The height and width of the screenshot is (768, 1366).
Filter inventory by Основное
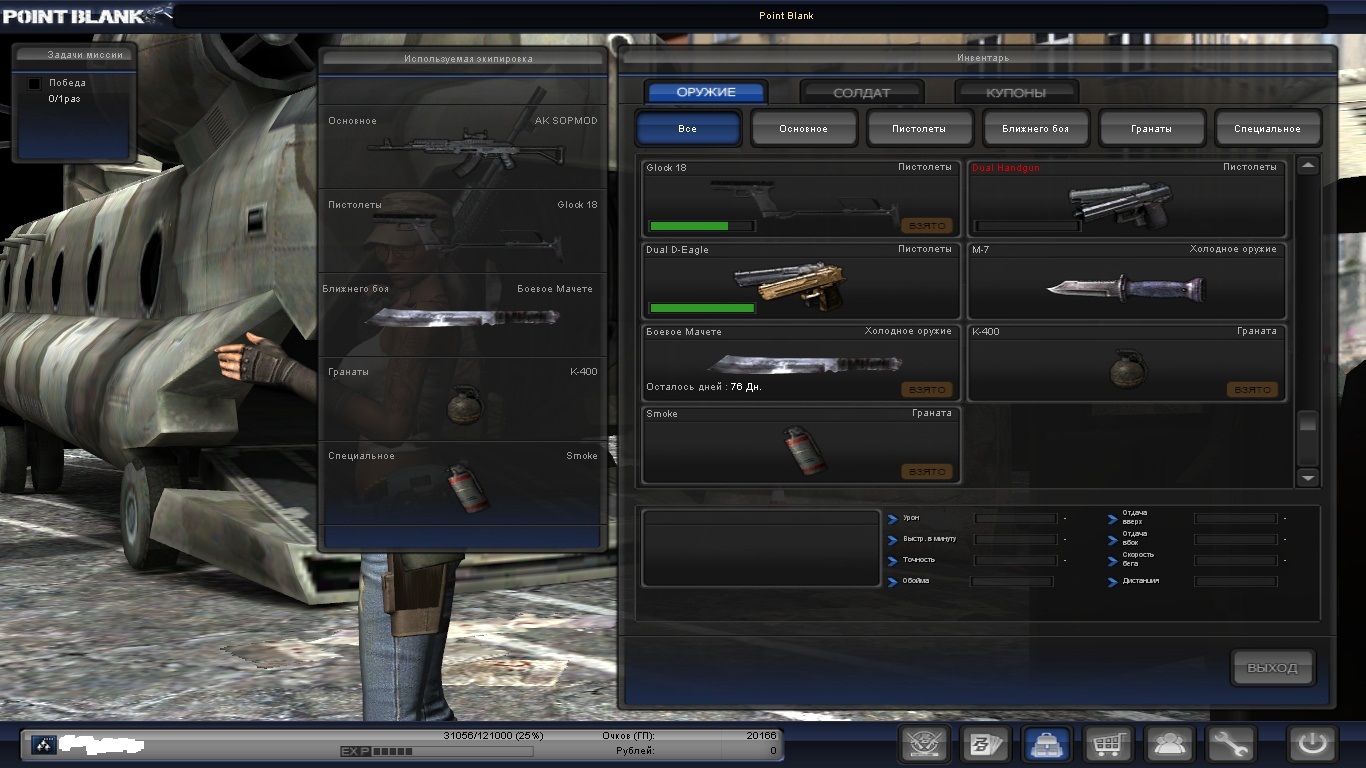tap(804, 129)
